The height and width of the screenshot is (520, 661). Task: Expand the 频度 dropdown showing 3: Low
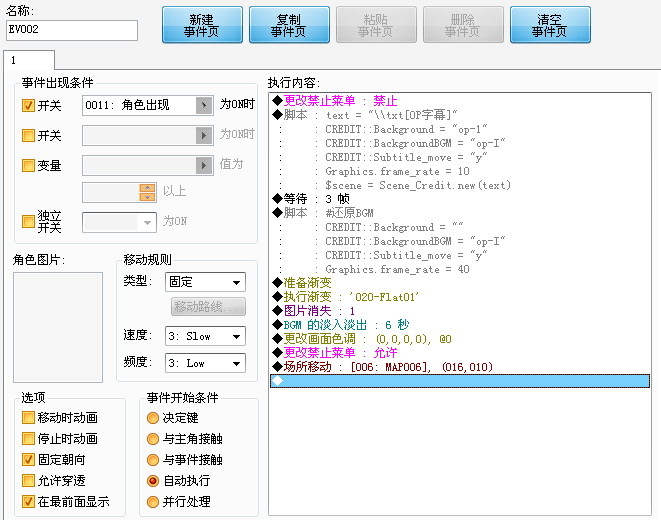pyautogui.click(x=236, y=364)
